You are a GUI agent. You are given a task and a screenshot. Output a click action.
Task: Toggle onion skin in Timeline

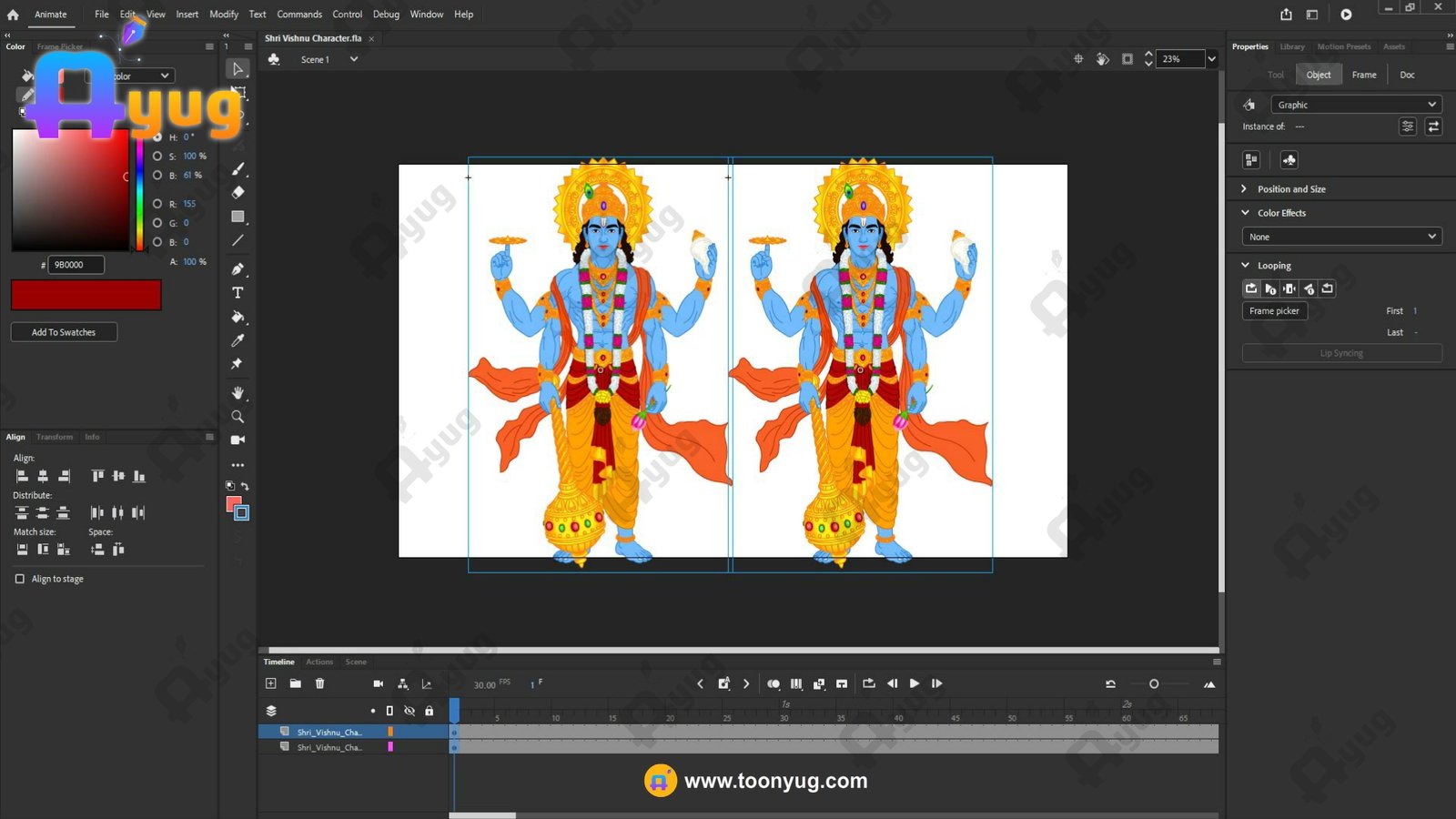pos(773,683)
